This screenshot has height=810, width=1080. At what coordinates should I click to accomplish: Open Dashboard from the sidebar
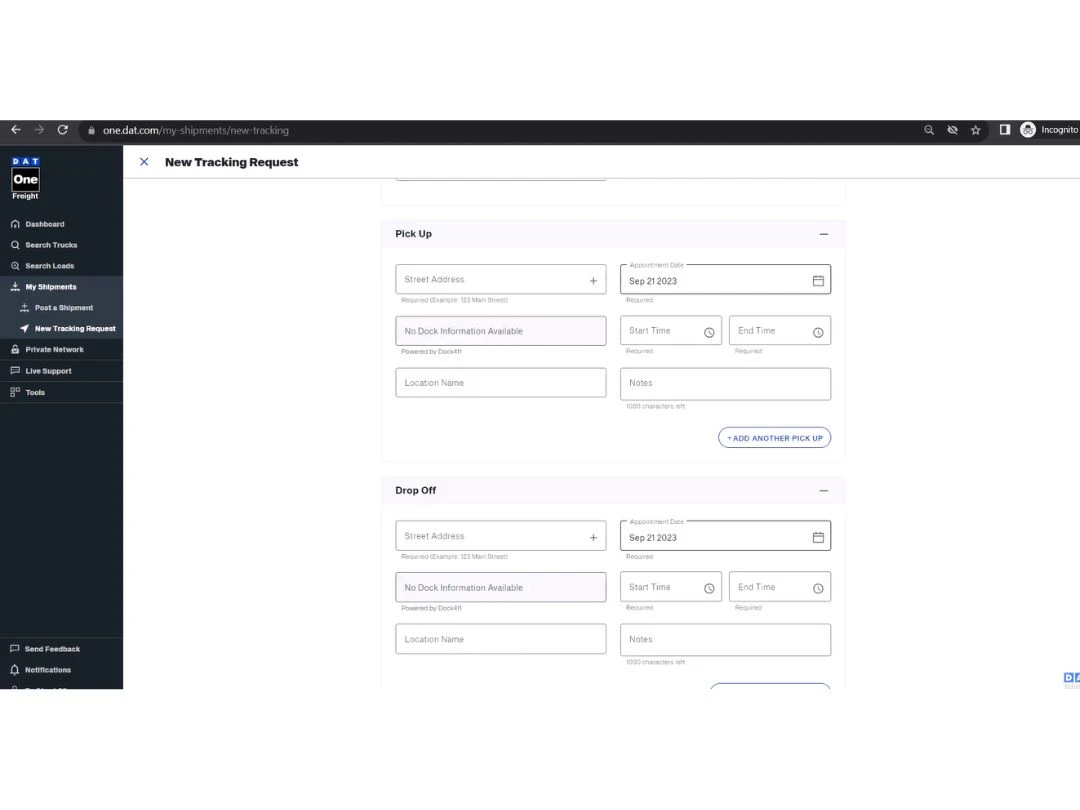pos(45,224)
